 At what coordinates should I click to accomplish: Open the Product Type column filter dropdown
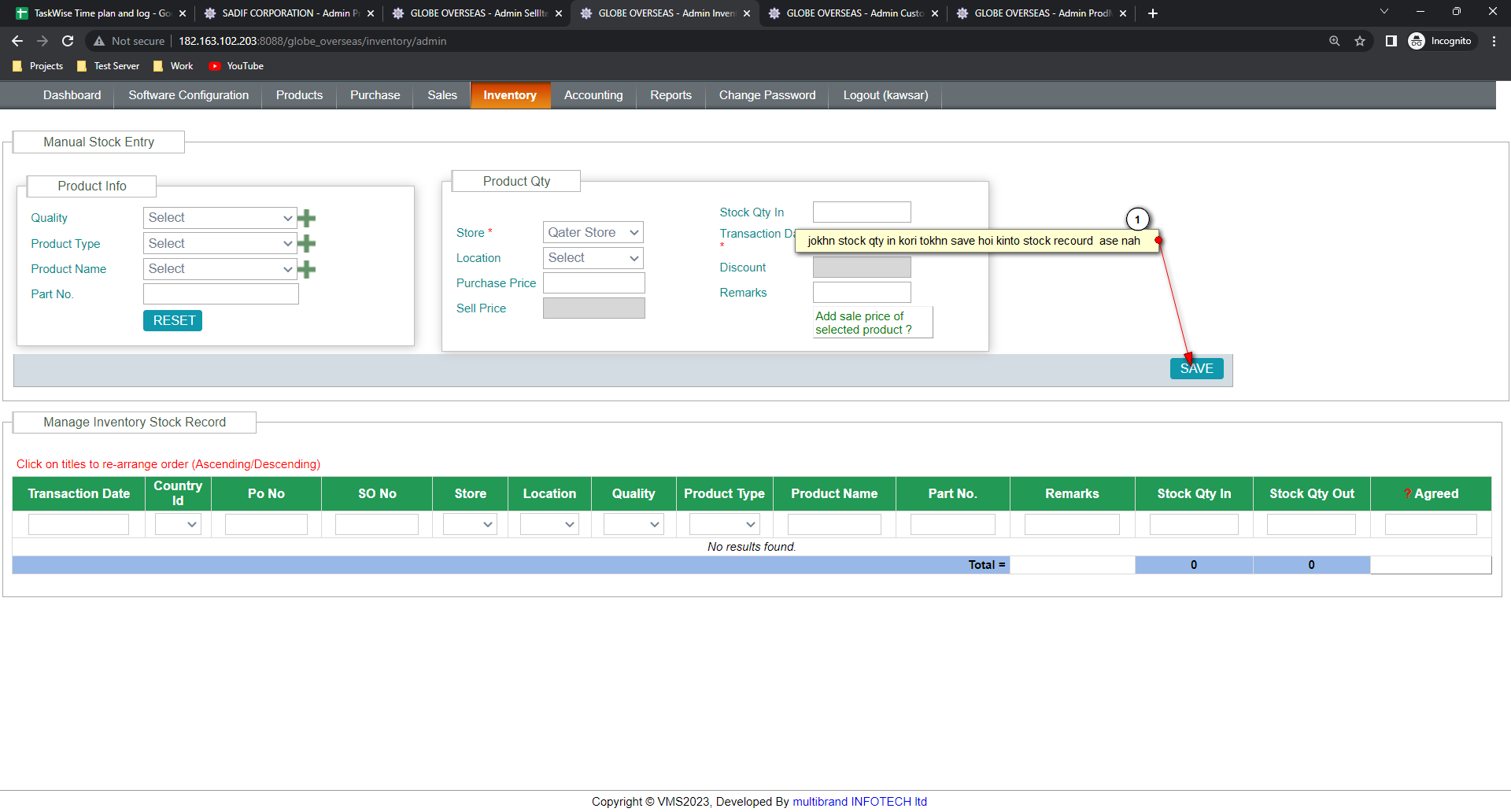click(x=725, y=524)
